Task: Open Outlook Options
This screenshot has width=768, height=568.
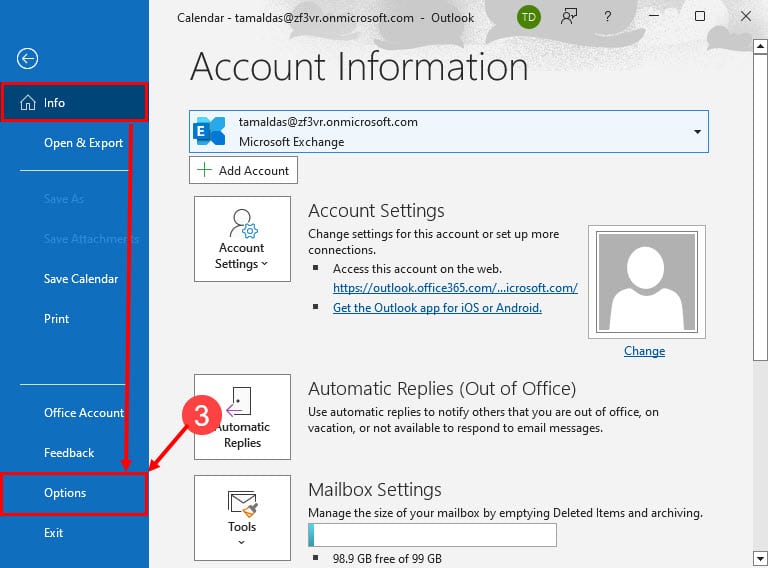Action: click(x=74, y=493)
